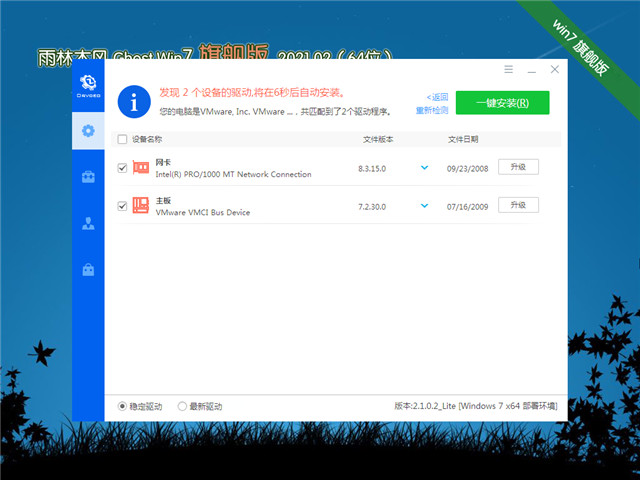Open the user profile sidebar icon
The image size is (640, 480).
[x=88, y=223]
